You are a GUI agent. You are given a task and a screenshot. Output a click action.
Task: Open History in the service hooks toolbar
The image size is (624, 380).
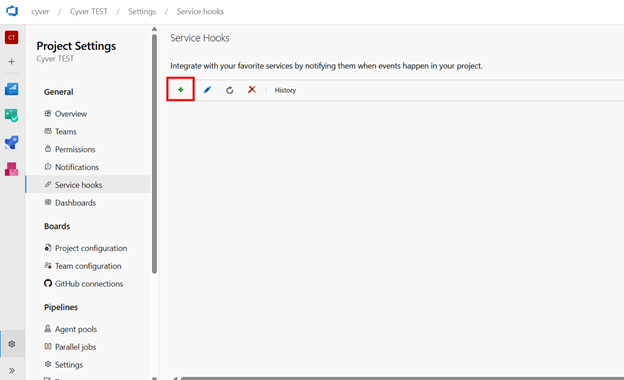[x=285, y=90]
